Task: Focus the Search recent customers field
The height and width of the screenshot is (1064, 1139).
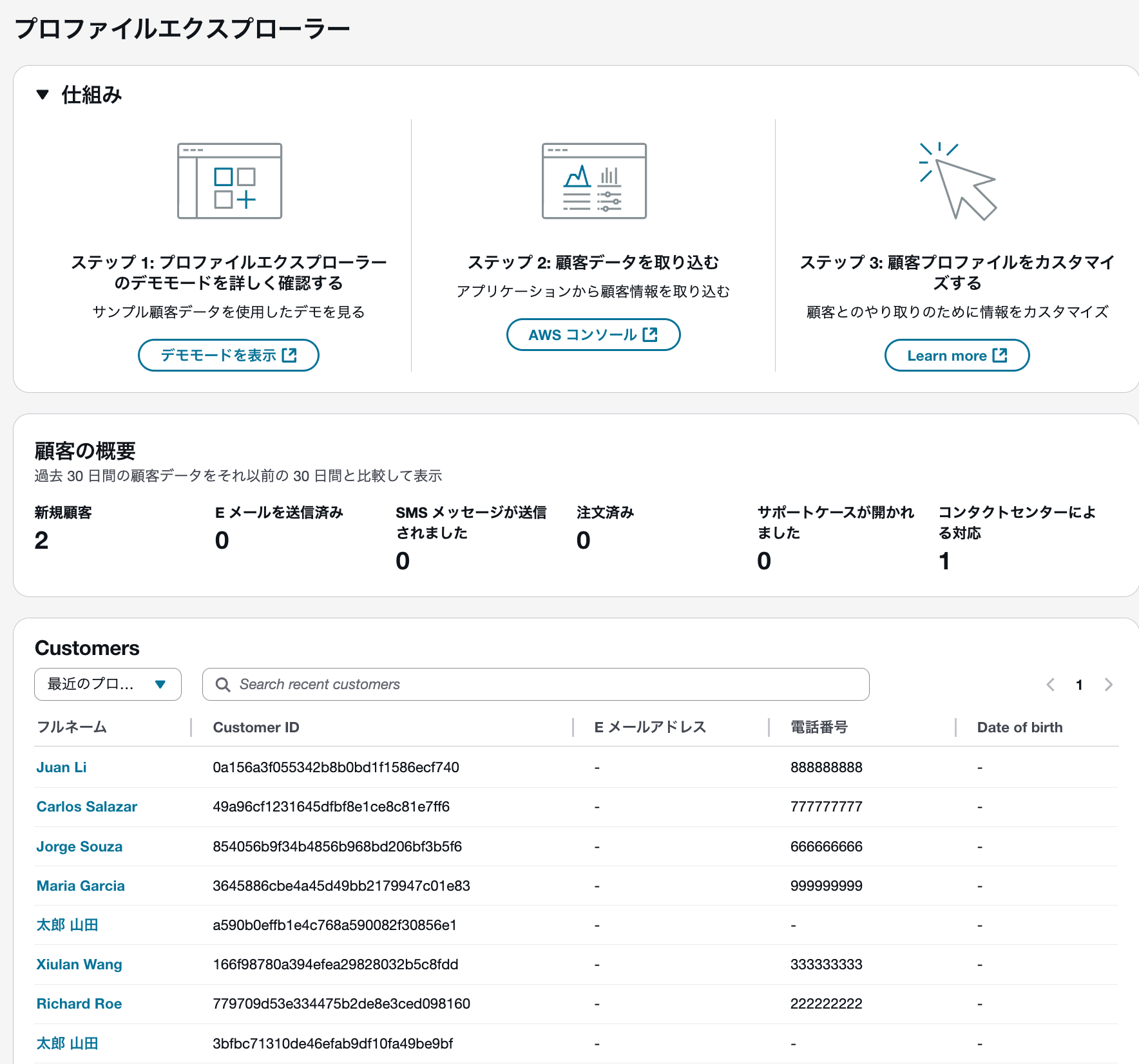Action: (535, 684)
